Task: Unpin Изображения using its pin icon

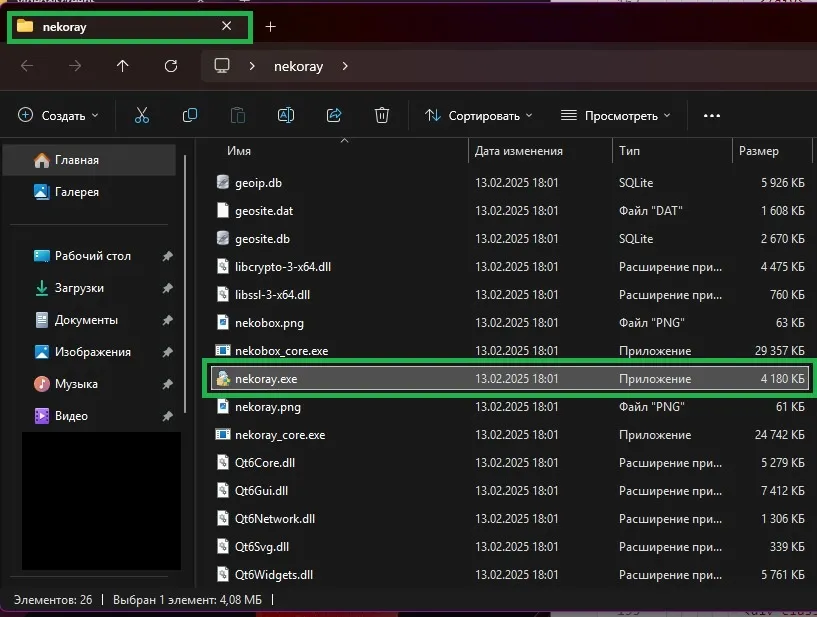Action: tap(167, 352)
